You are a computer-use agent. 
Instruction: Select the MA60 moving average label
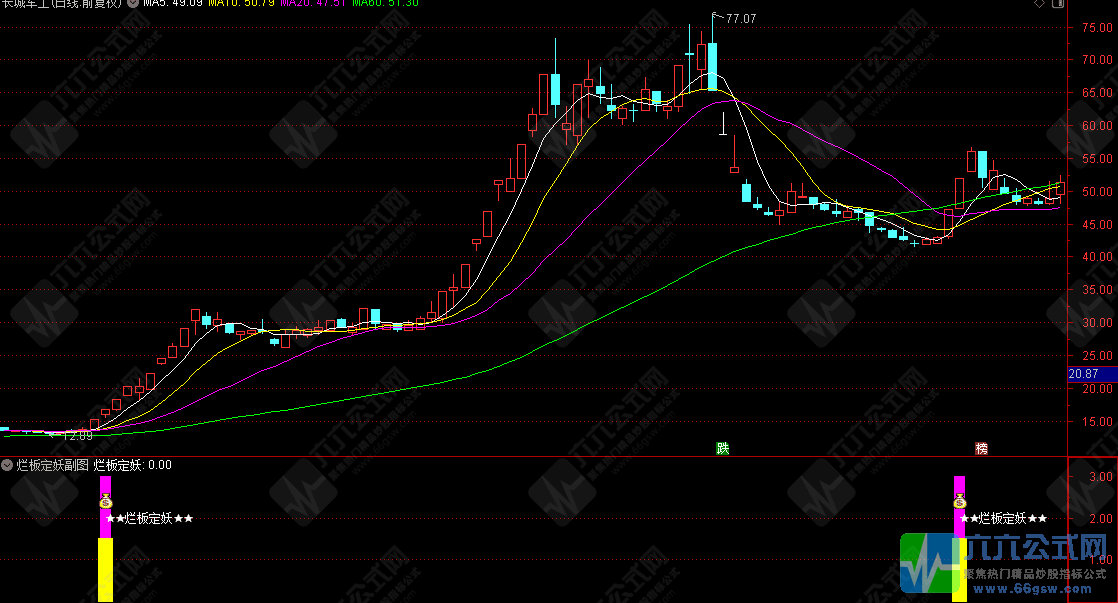[x=385, y=4]
